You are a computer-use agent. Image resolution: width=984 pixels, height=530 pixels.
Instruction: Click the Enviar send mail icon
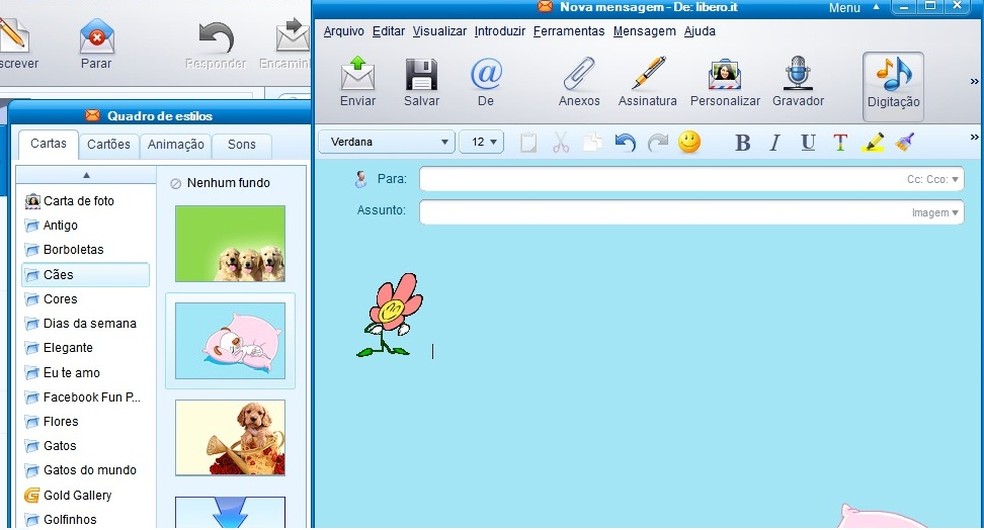[x=358, y=82]
